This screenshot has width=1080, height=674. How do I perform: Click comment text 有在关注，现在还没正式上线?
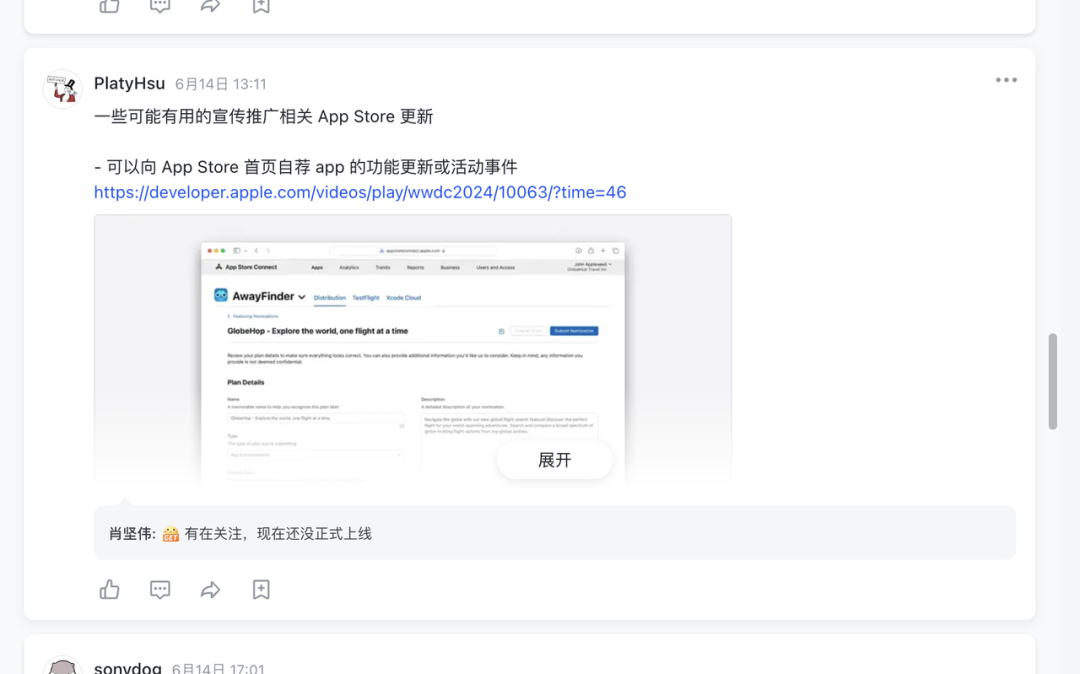click(278, 534)
